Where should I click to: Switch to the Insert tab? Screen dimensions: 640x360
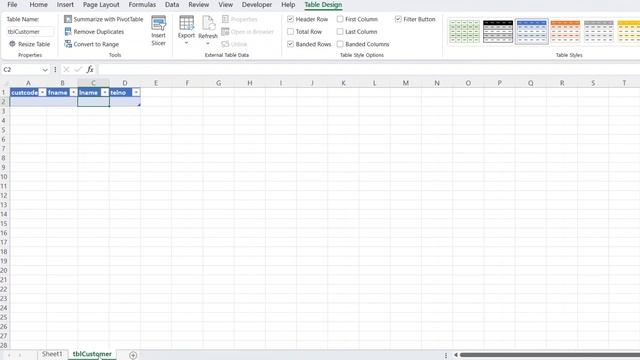click(65, 4)
